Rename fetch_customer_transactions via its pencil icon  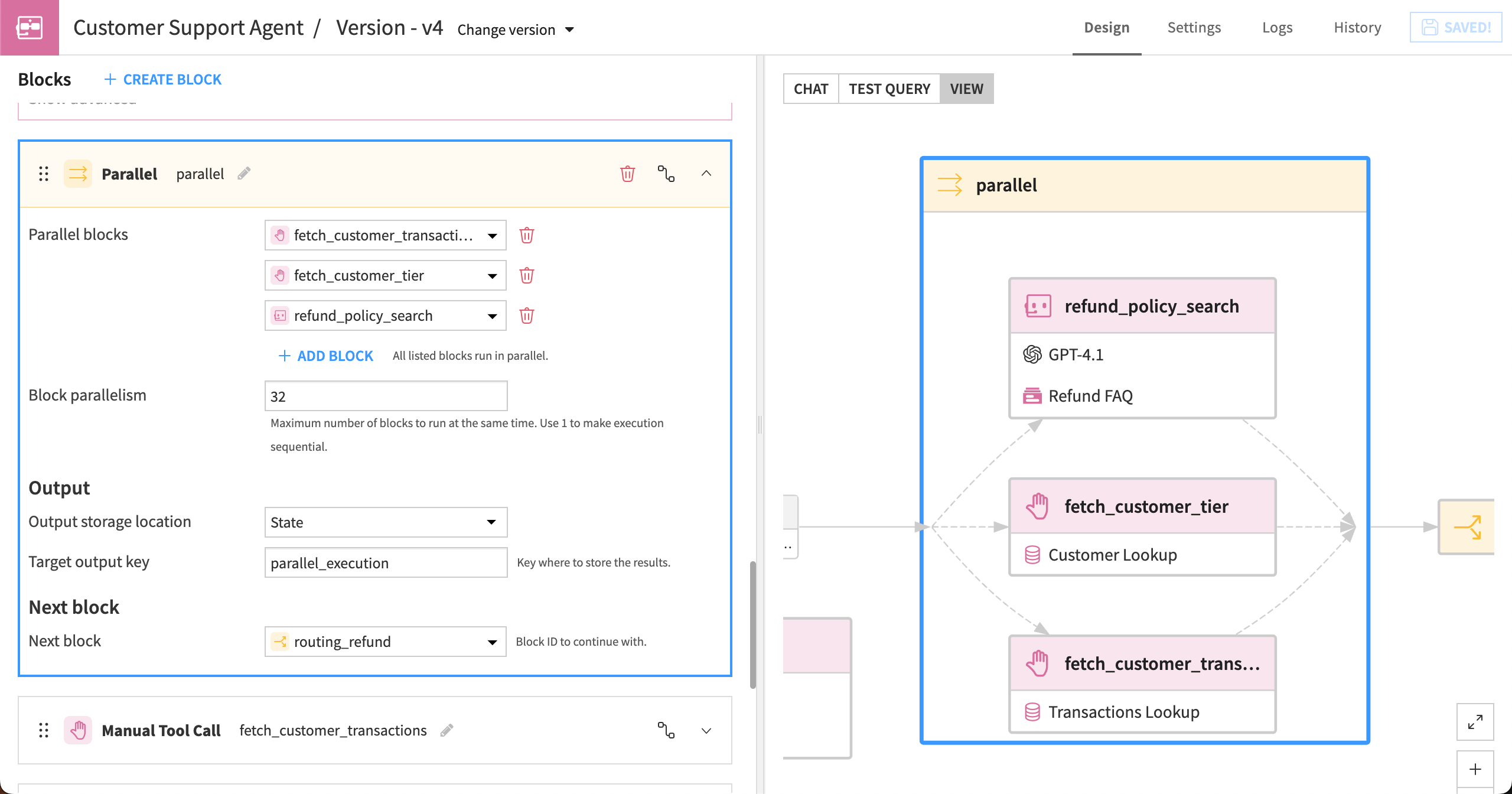[447, 730]
